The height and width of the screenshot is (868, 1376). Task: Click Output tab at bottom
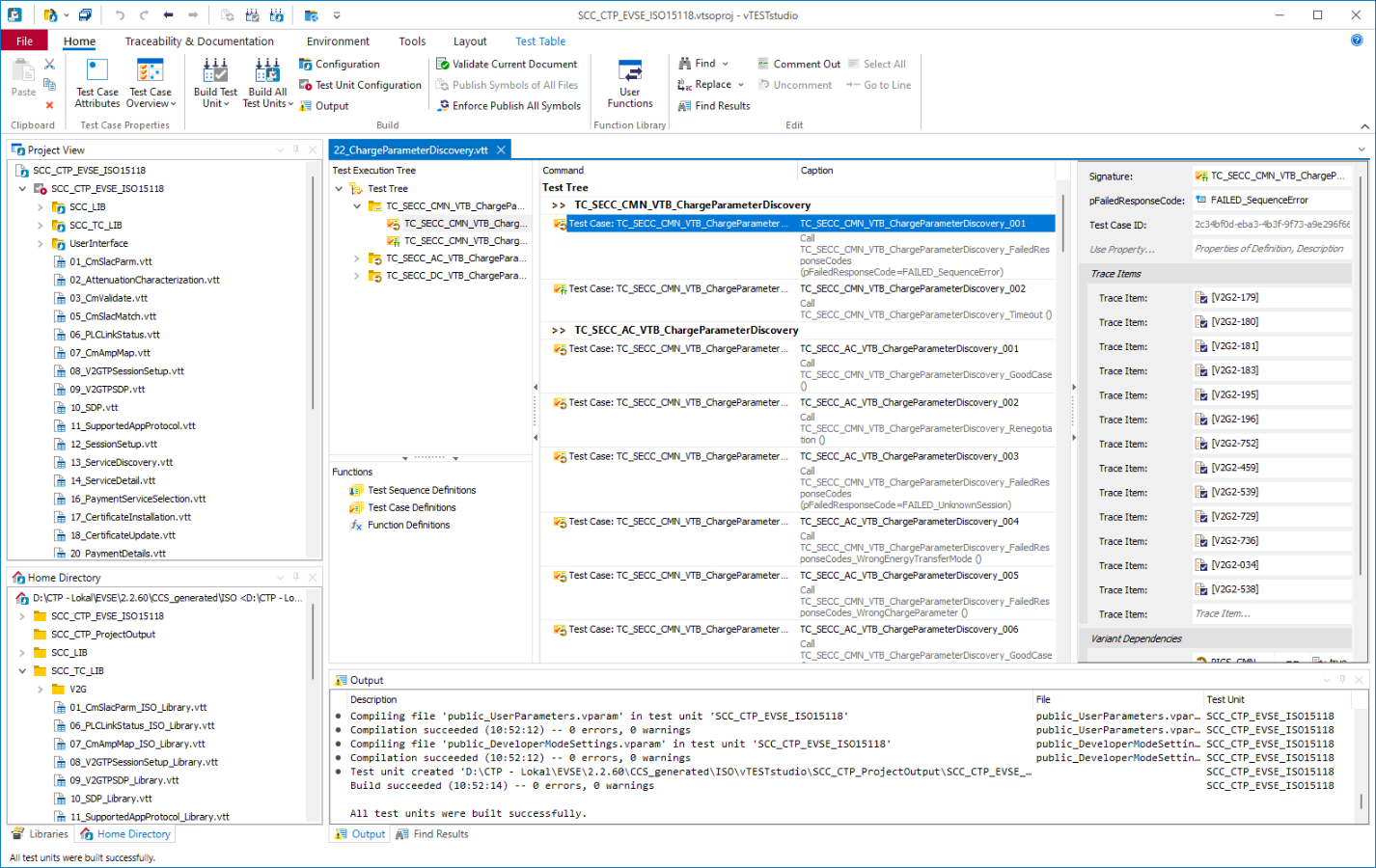(x=360, y=834)
